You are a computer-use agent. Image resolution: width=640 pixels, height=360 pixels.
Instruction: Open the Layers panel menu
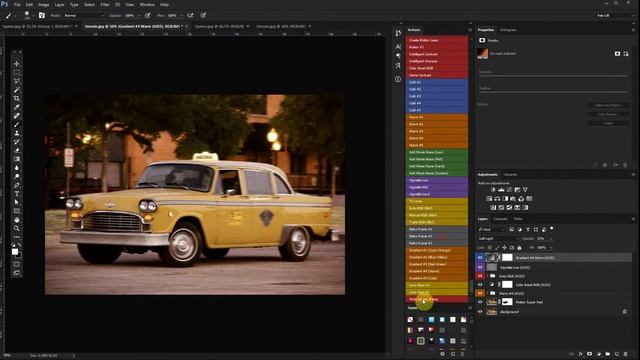(x=633, y=219)
